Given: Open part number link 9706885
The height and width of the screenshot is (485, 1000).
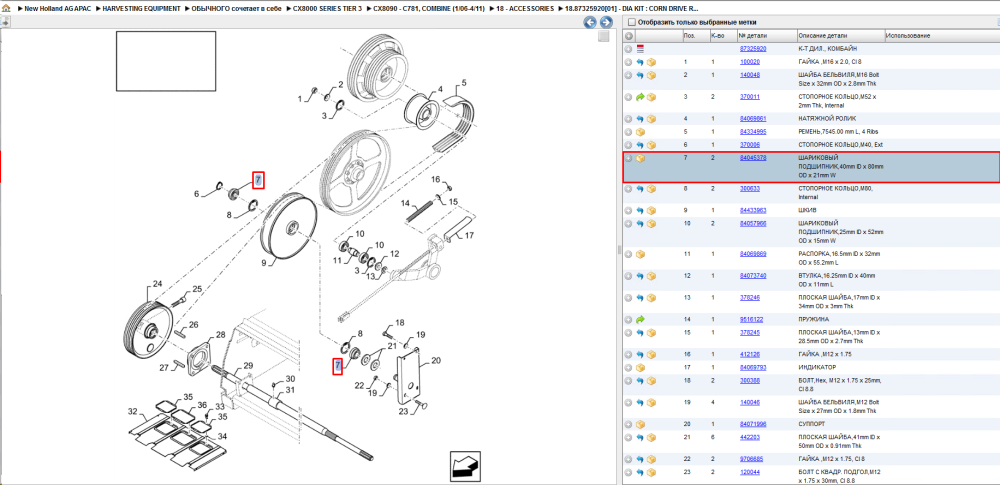Looking at the screenshot, I should [751, 459].
